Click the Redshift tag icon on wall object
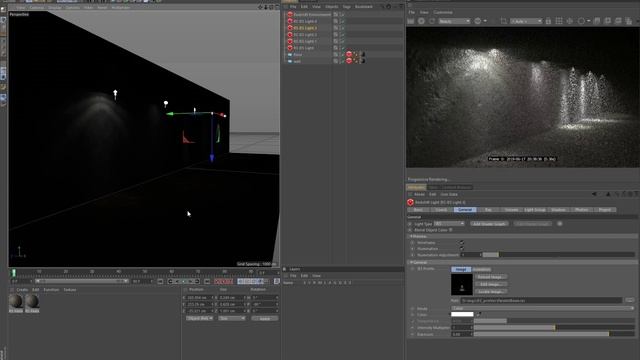The image size is (640, 360). [349, 61]
